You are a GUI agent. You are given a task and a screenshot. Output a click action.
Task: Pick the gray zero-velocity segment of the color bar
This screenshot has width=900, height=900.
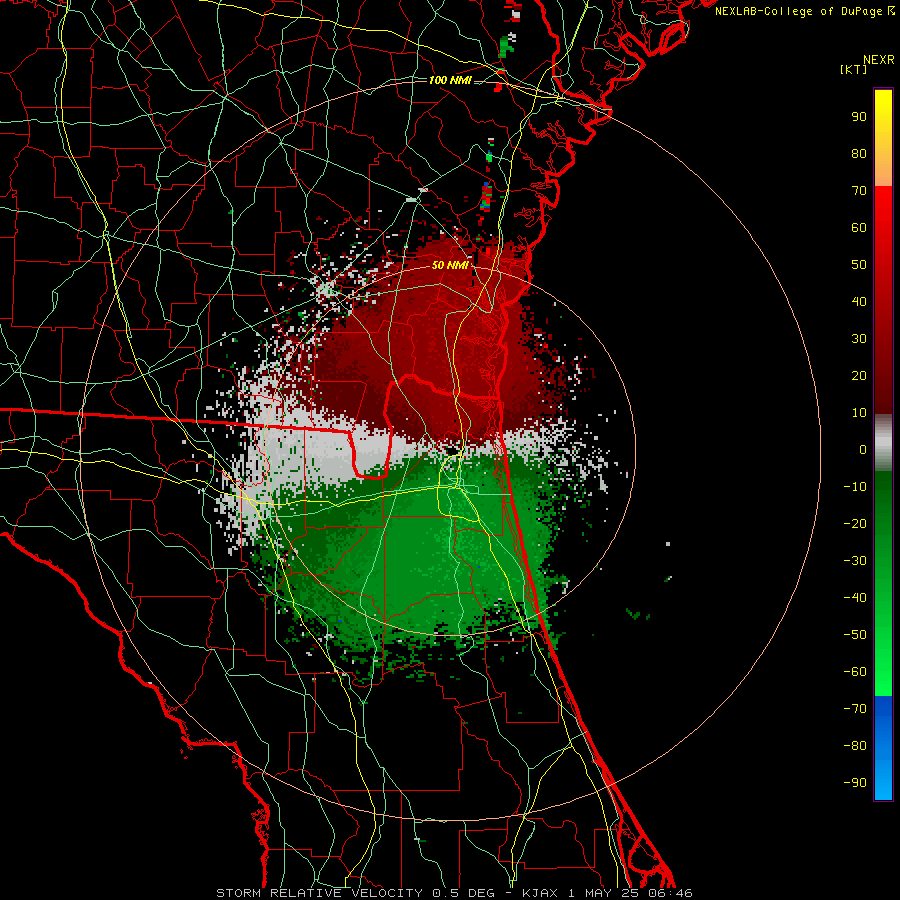tap(883, 443)
